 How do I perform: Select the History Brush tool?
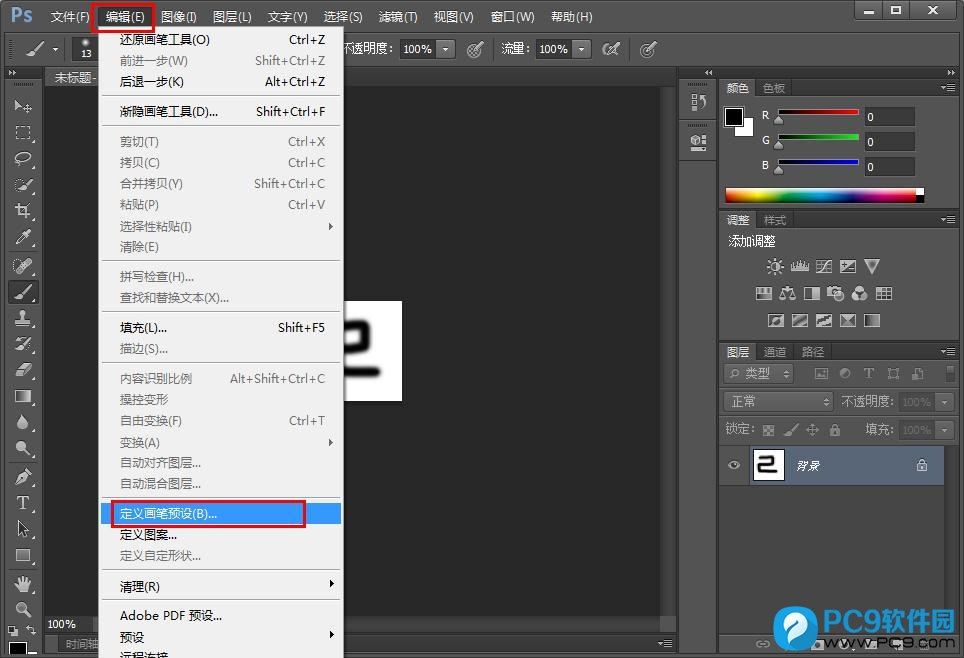[23, 344]
